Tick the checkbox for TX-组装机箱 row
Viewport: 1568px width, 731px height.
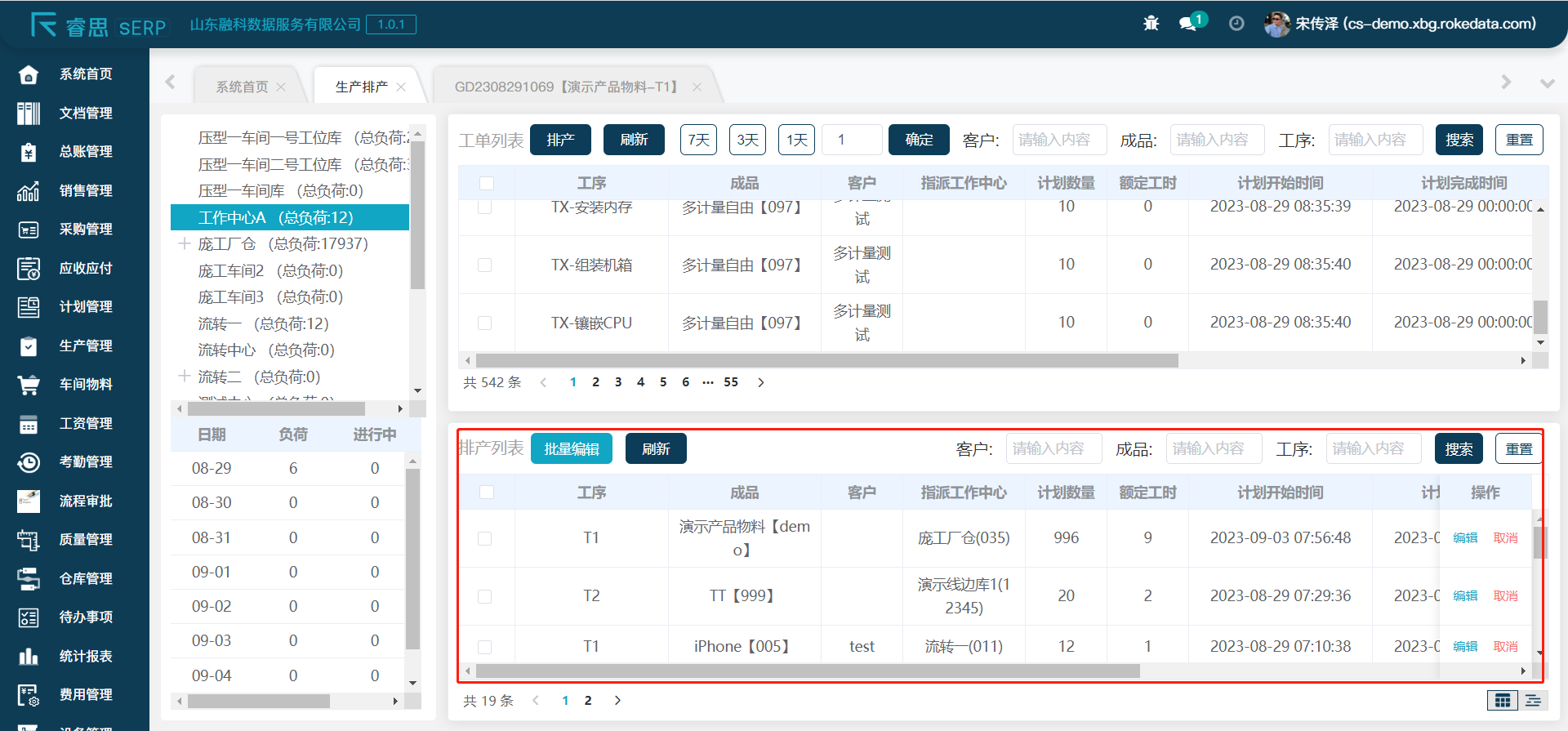tap(485, 265)
